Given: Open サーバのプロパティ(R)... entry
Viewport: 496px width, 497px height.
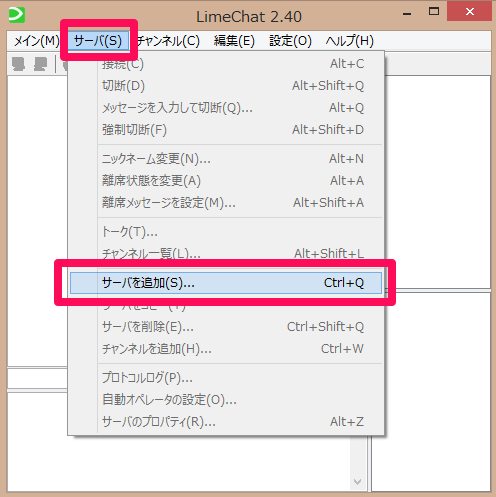Looking at the screenshot, I should click(x=226, y=422).
